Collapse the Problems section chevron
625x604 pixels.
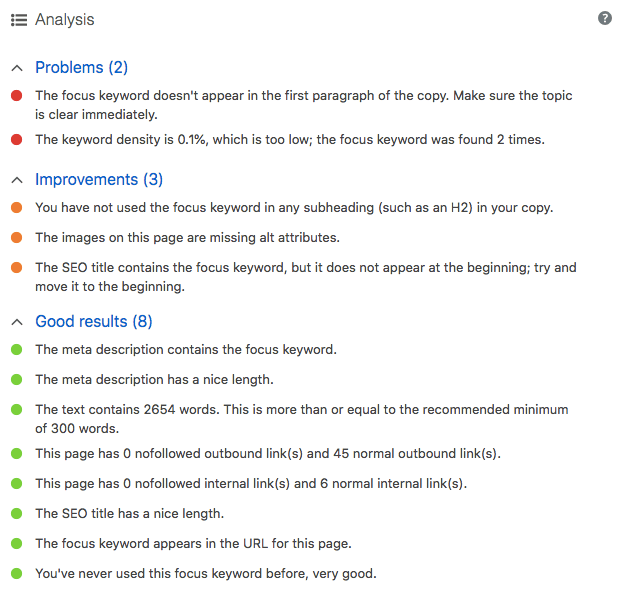(16, 68)
